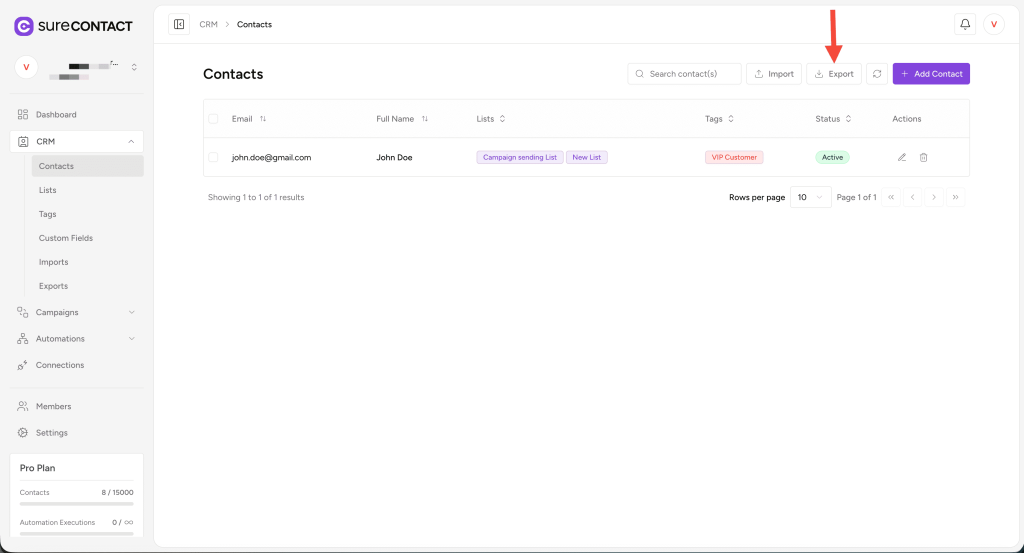Open Dashboard from the sidebar

(x=56, y=115)
